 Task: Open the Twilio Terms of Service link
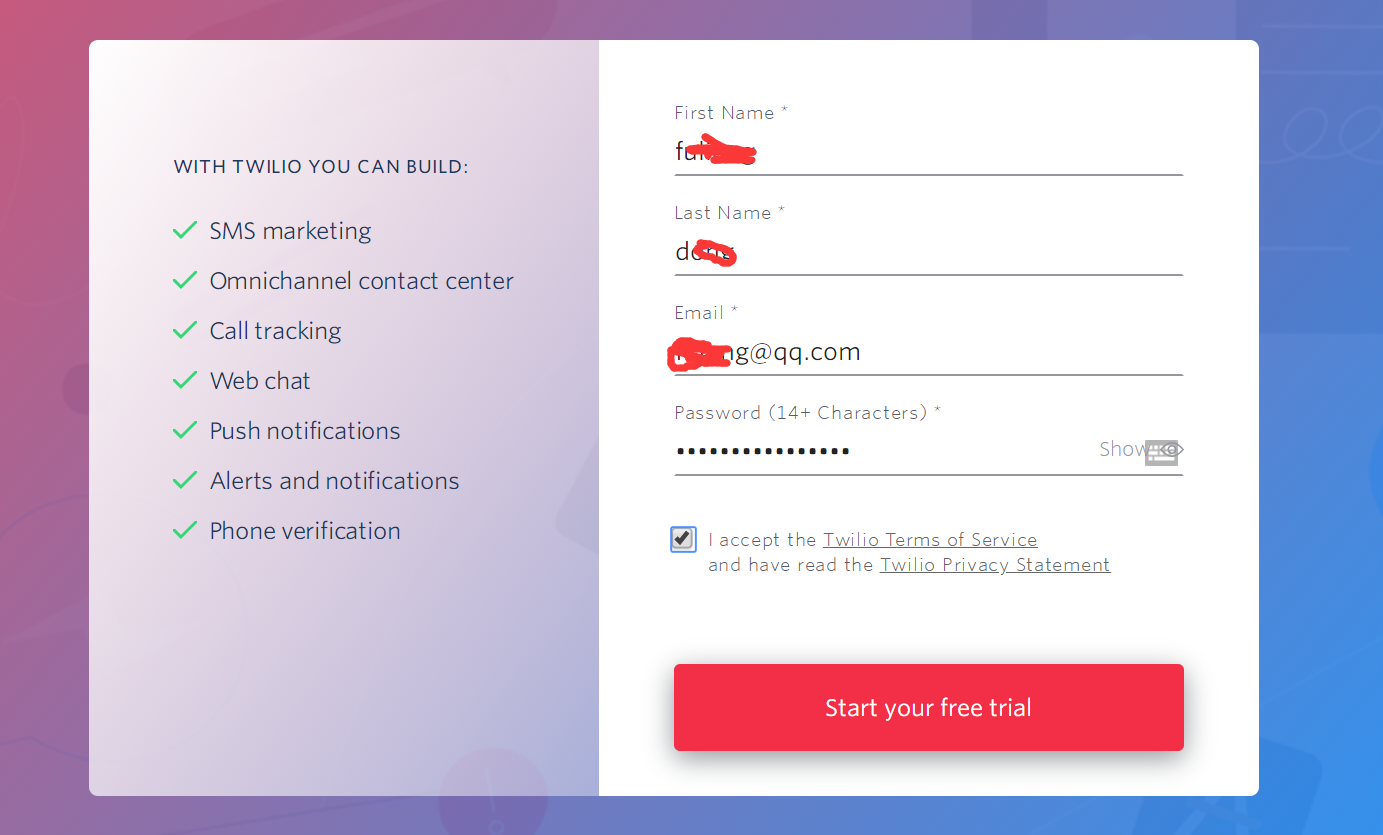[x=929, y=540]
